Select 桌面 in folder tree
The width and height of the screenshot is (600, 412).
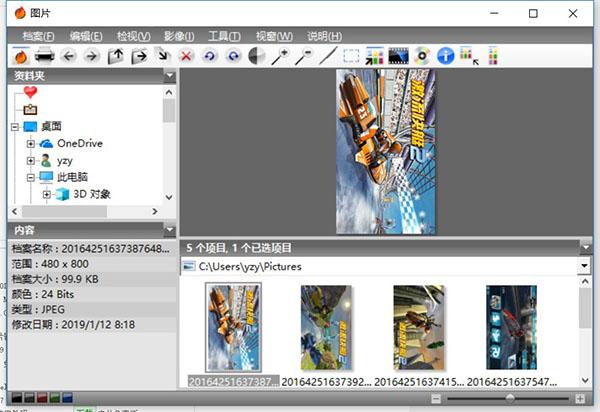51,126
